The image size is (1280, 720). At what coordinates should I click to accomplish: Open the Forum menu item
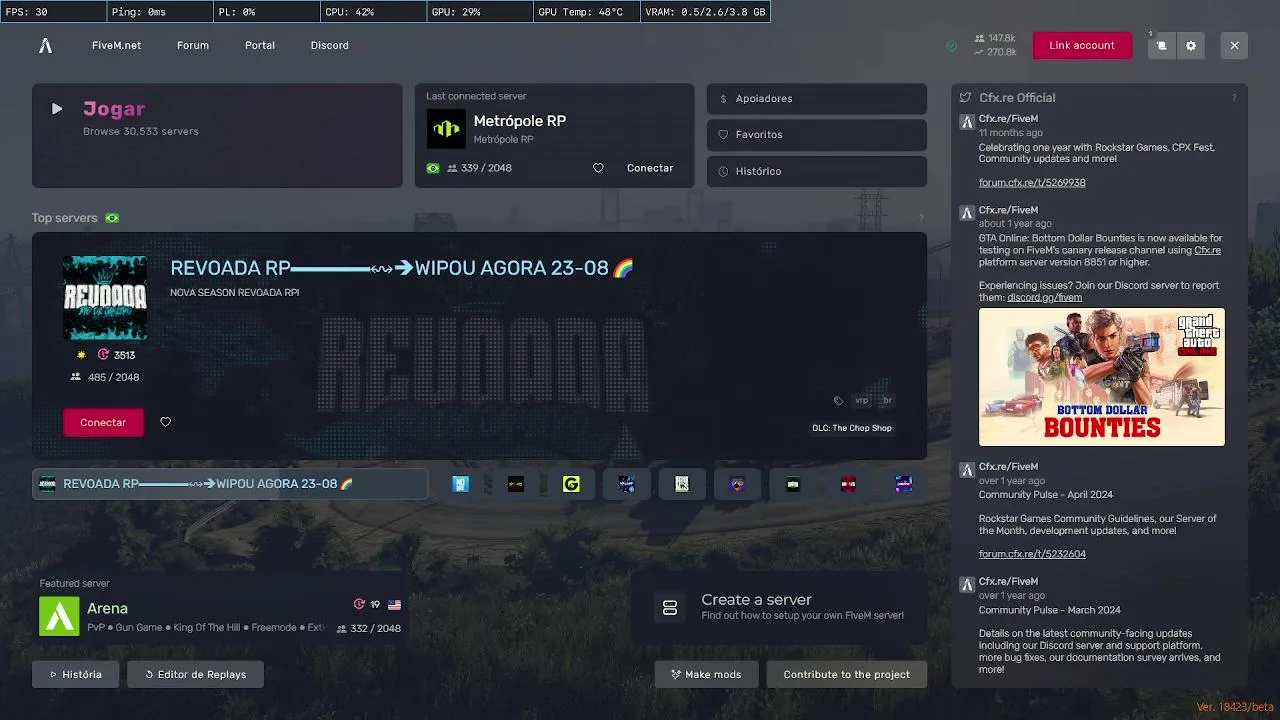(x=193, y=45)
